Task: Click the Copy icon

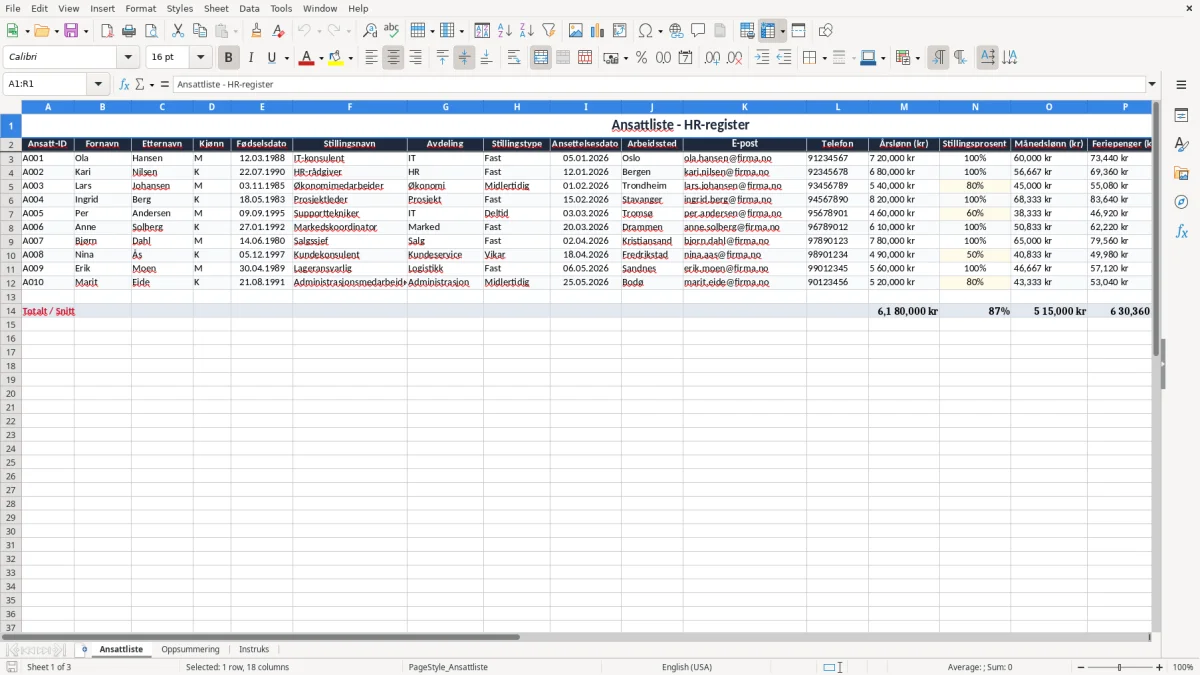Action: 199,31
